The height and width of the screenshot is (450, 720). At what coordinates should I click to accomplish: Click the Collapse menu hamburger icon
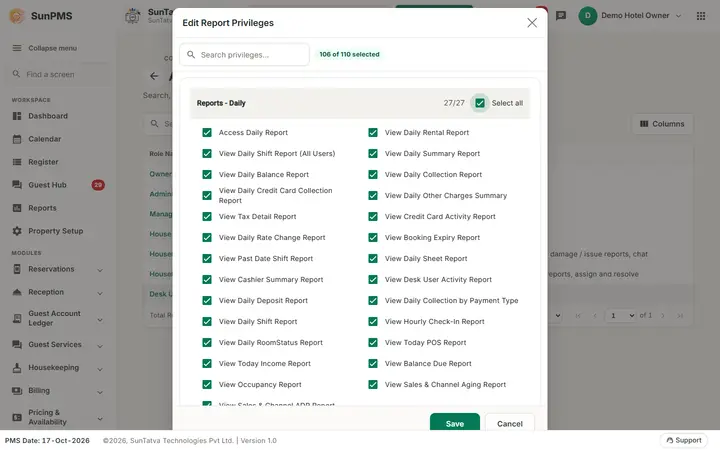click(x=17, y=48)
